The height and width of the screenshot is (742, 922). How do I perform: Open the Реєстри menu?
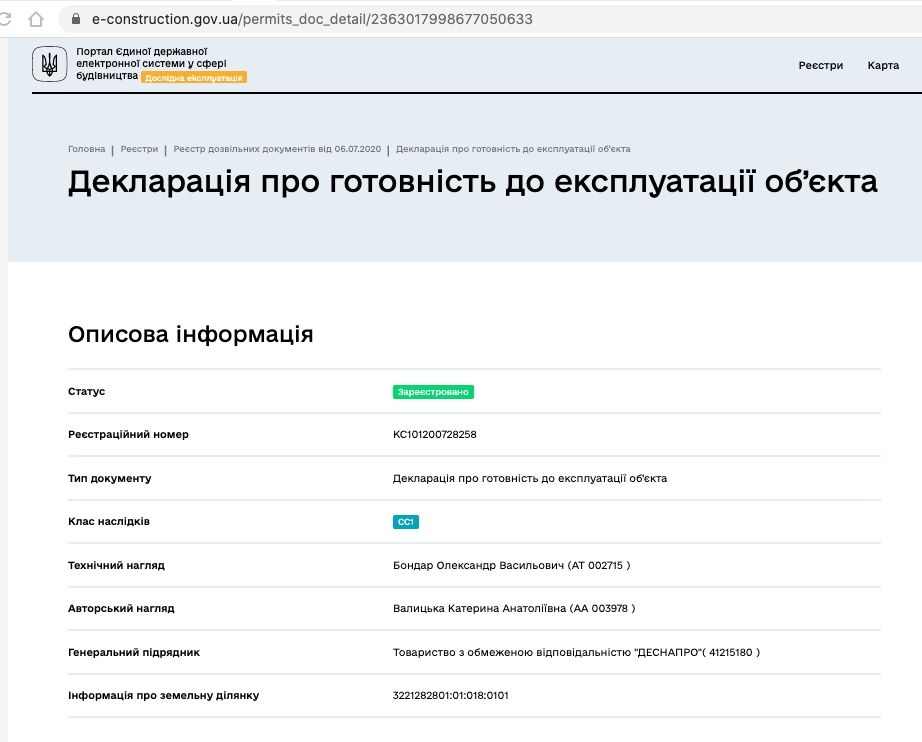point(820,65)
